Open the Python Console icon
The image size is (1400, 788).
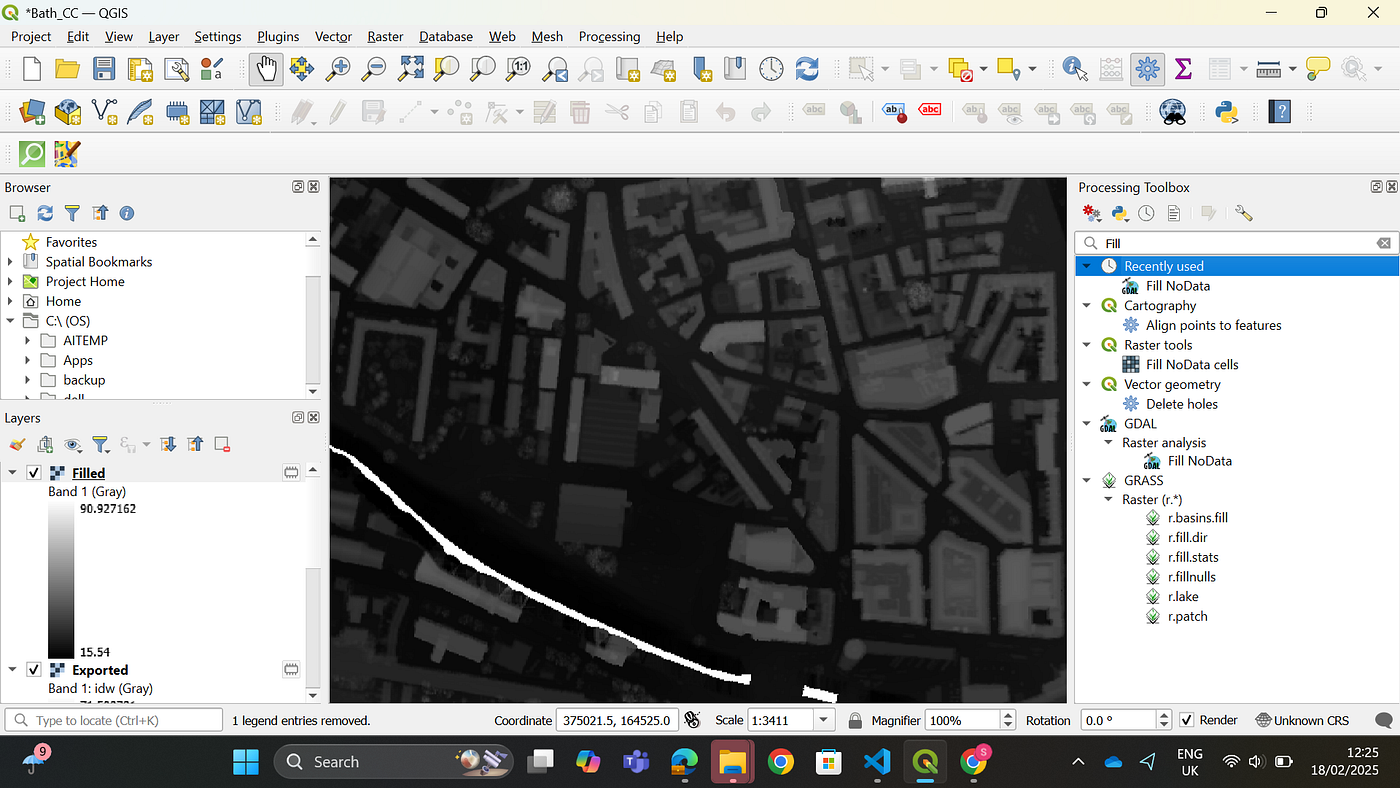(x=1226, y=112)
